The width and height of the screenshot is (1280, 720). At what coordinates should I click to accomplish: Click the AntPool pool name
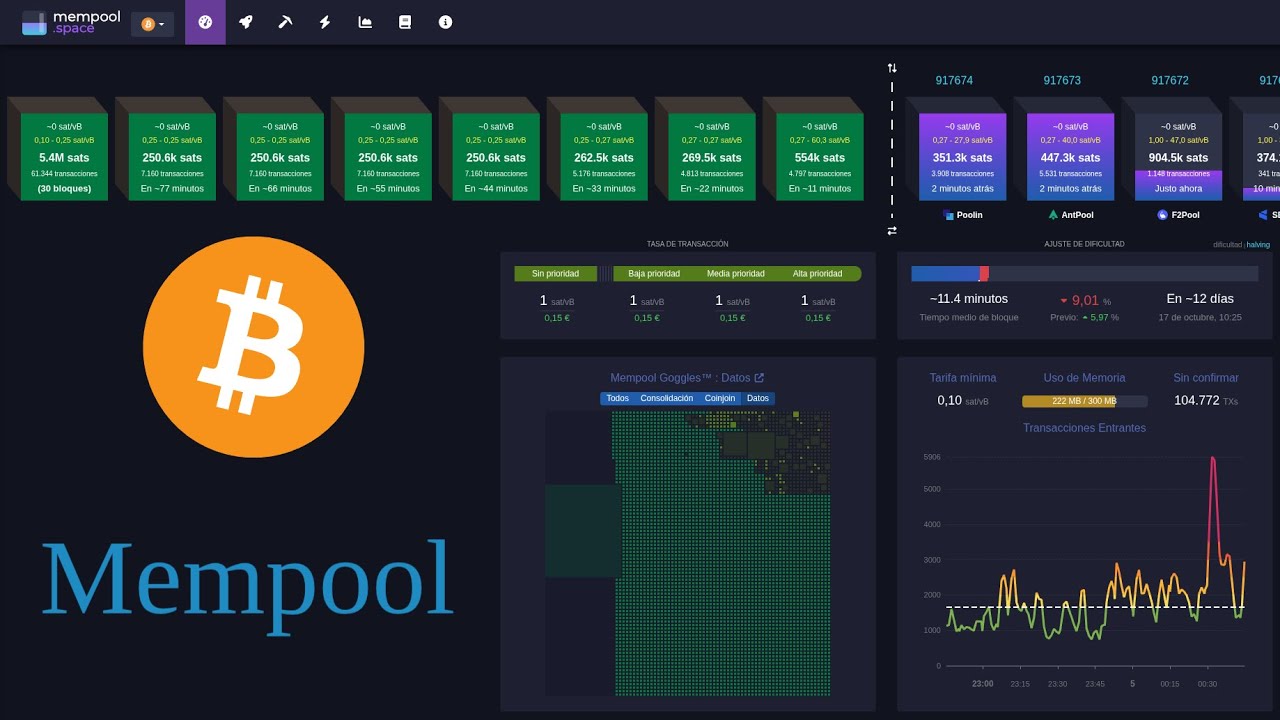coord(1078,215)
